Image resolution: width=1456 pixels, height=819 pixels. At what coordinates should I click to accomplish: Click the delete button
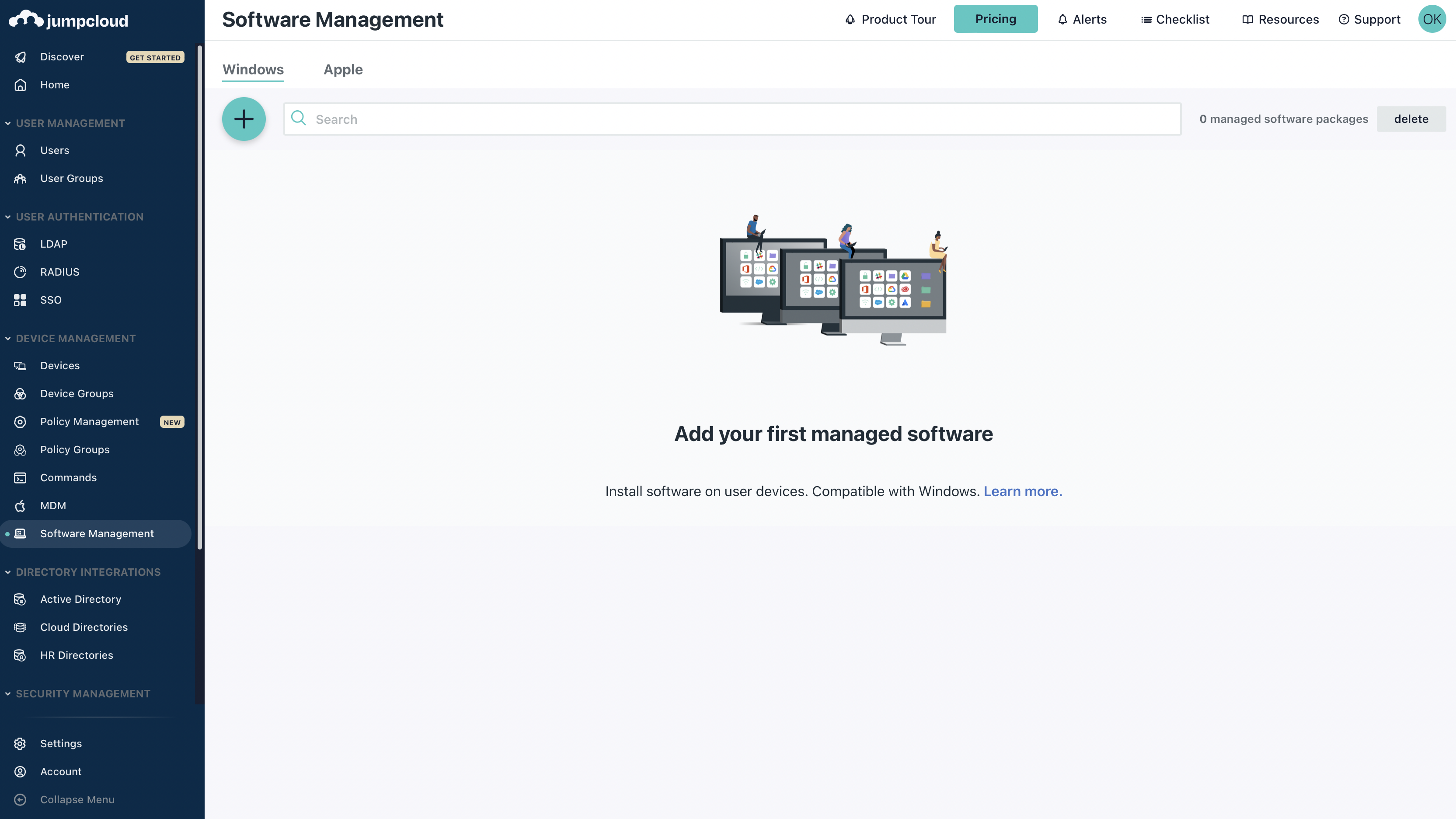coord(1410,119)
